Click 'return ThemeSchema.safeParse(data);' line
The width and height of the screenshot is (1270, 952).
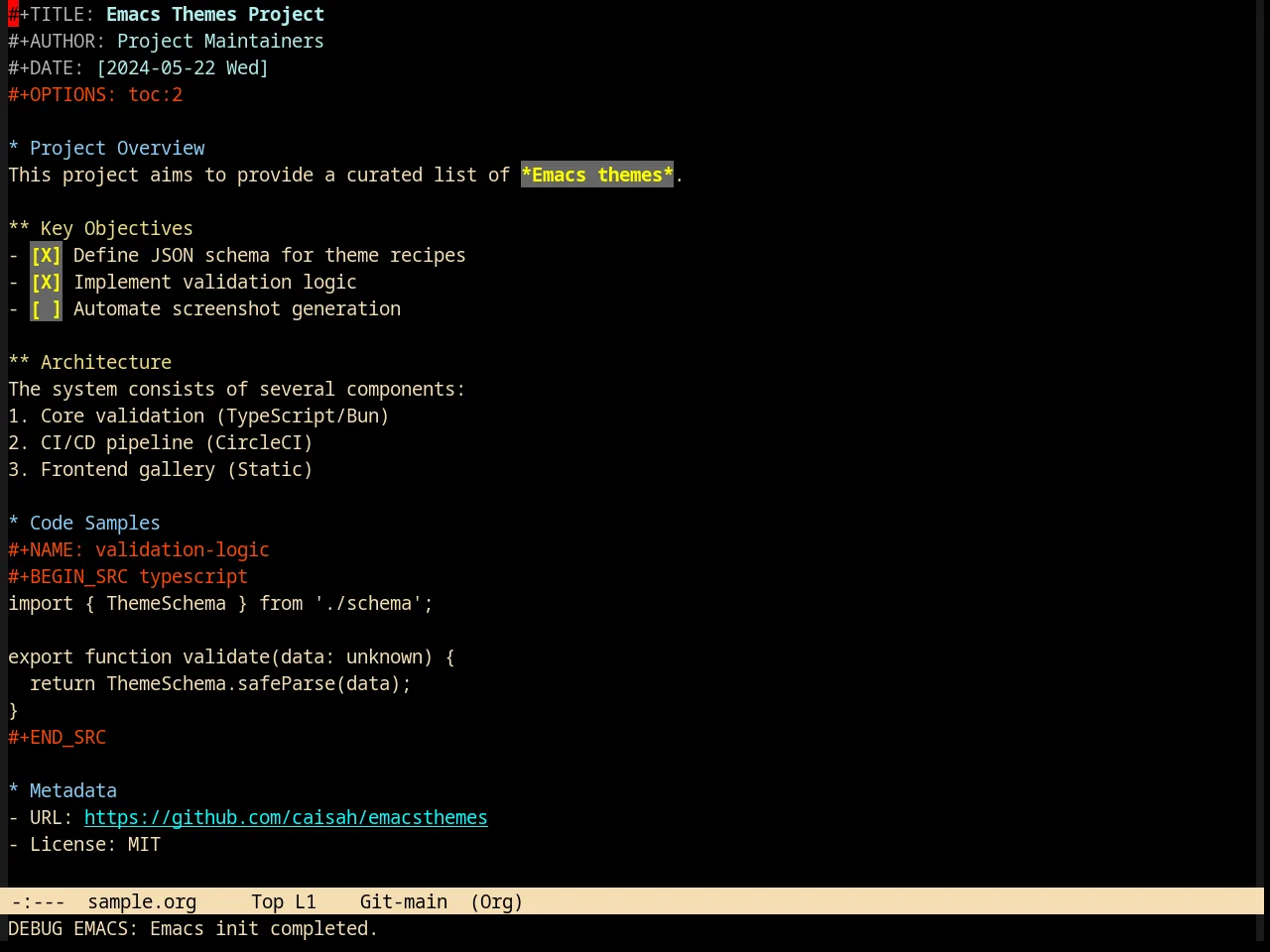[x=220, y=684]
